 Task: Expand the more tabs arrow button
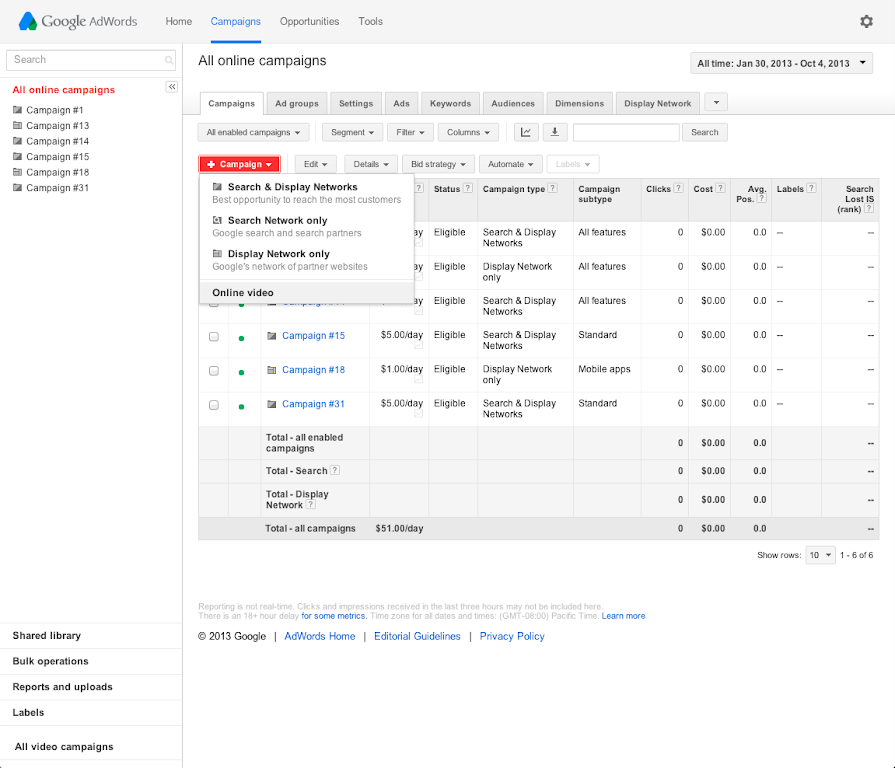tap(716, 103)
